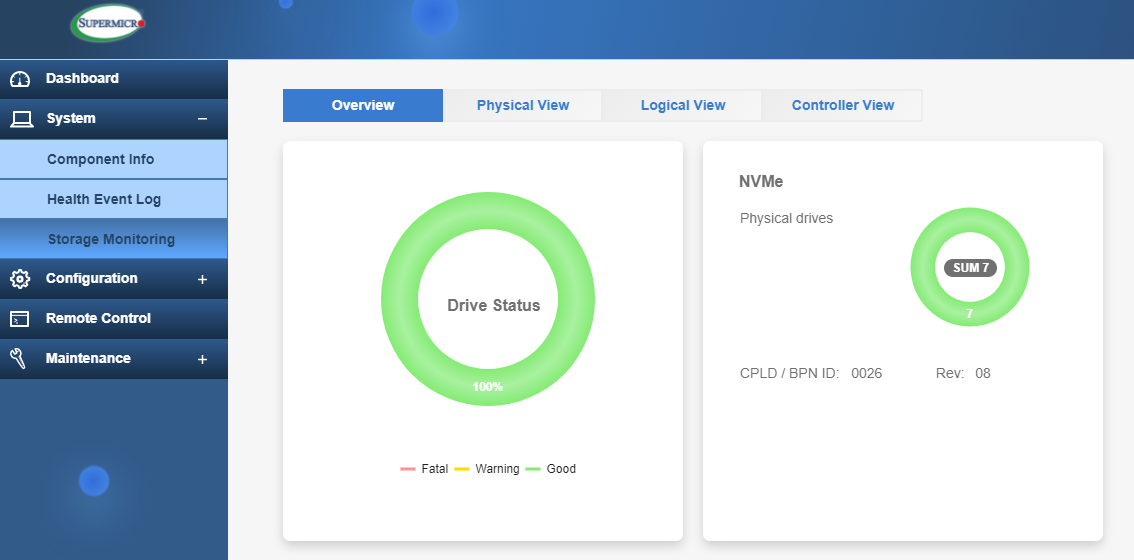Click the System laptop icon

(x=20, y=119)
